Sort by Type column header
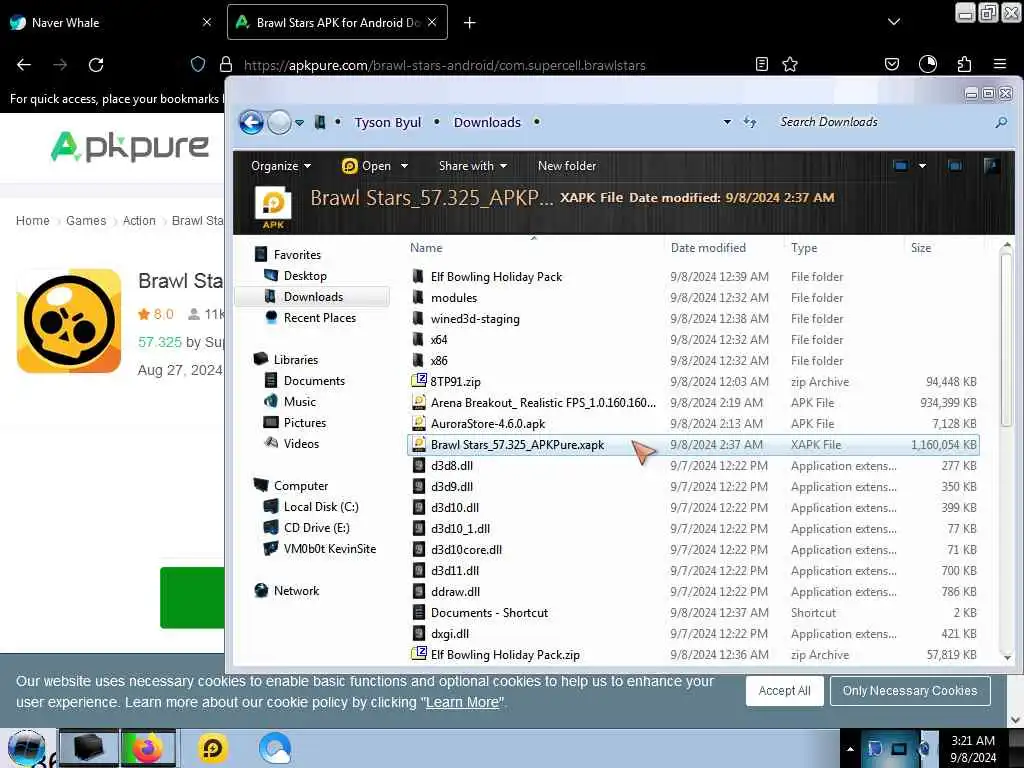 coord(804,248)
